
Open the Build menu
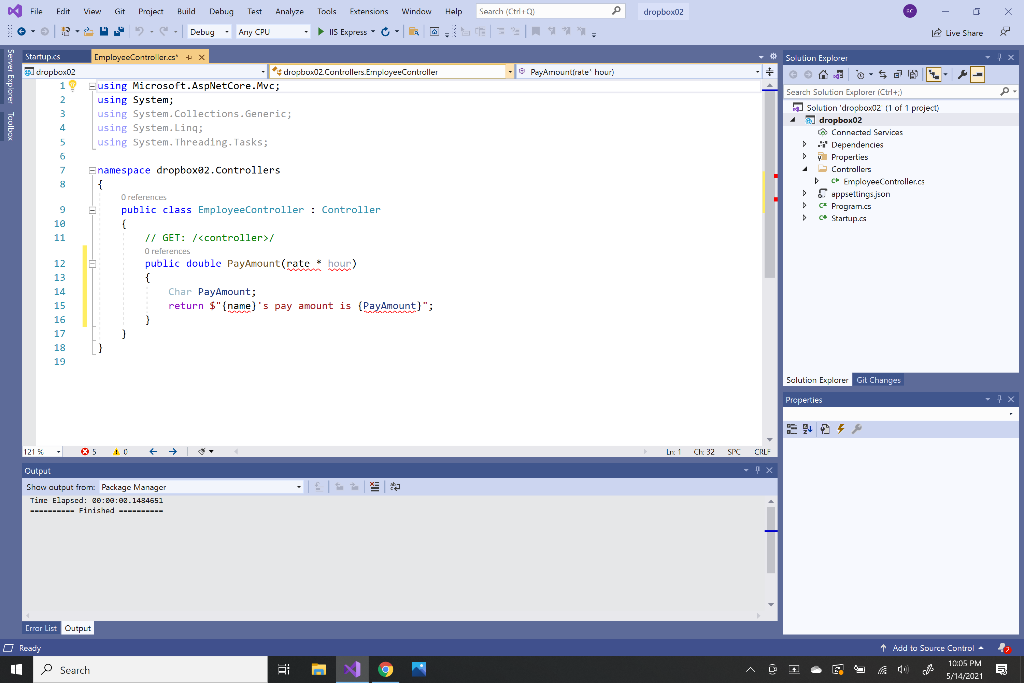click(186, 11)
